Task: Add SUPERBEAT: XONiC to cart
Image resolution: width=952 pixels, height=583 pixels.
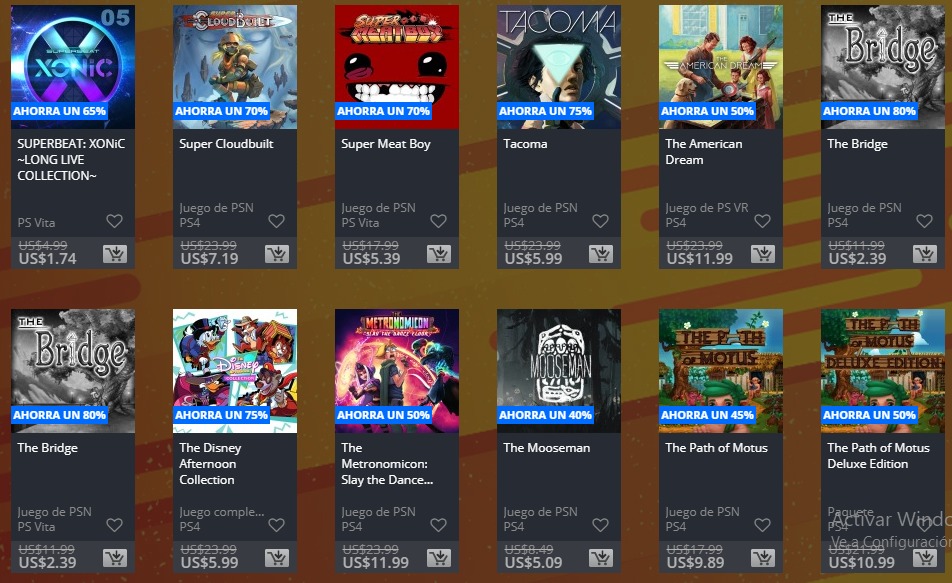Action: (x=115, y=254)
